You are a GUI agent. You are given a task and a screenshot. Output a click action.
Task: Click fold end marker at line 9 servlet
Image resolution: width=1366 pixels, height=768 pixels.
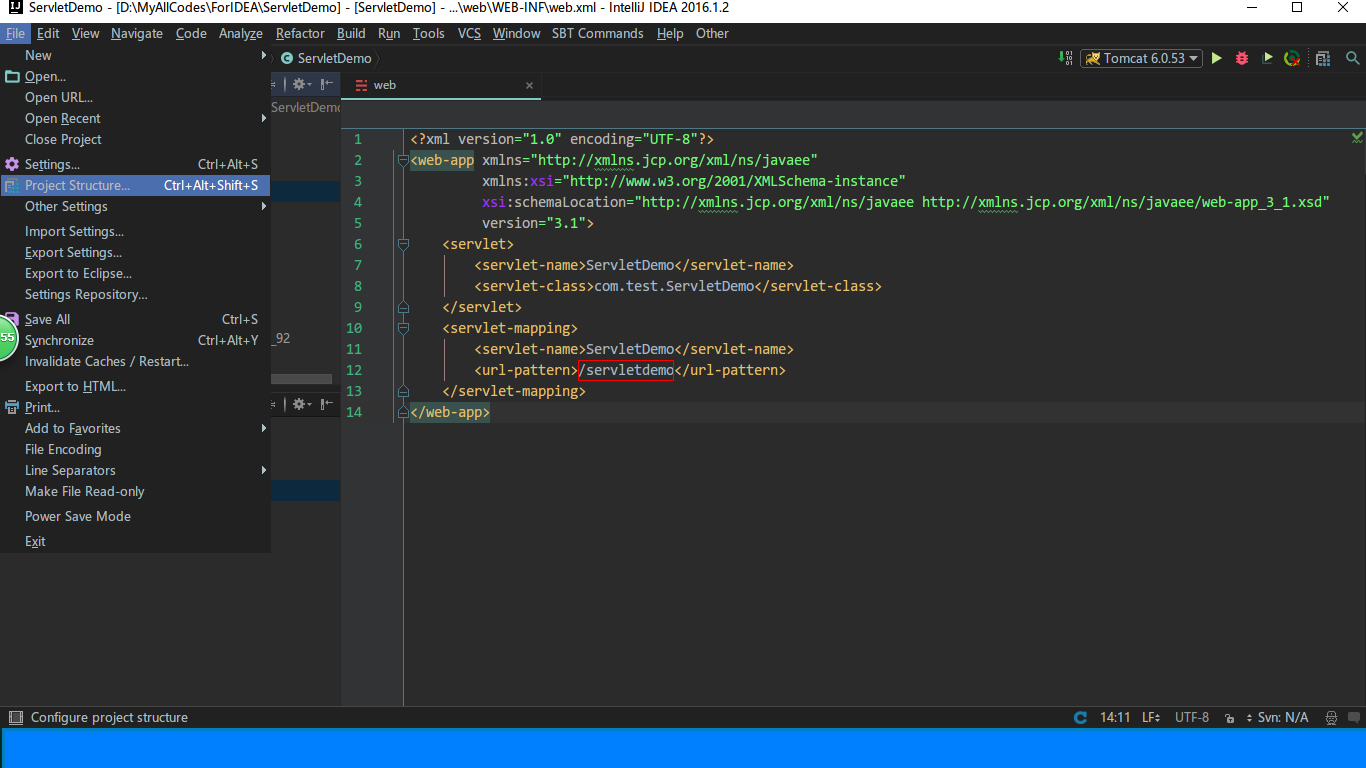[x=403, y=307]
